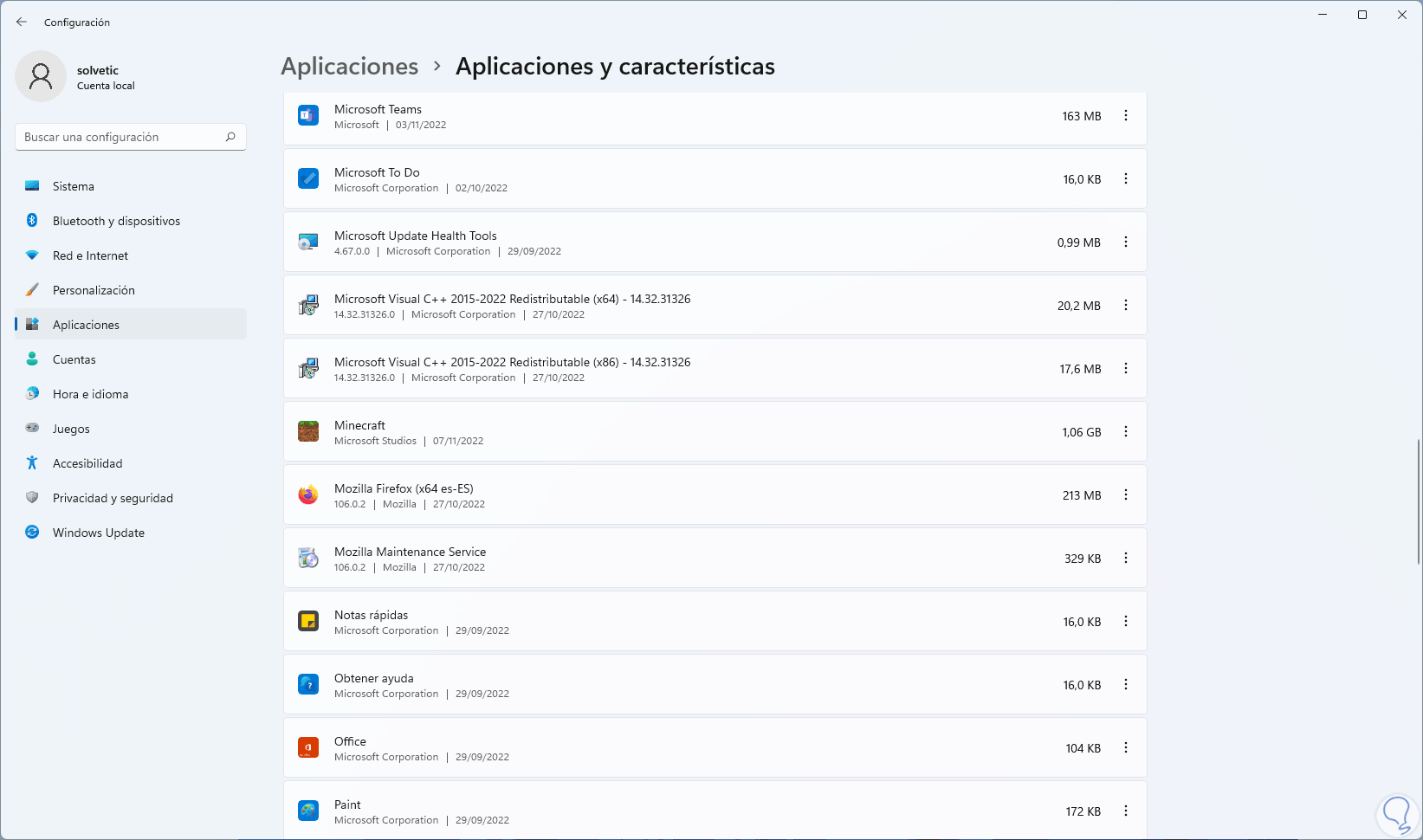
Task: Open Privacidad y seguridad section
Action: [113, 498]
